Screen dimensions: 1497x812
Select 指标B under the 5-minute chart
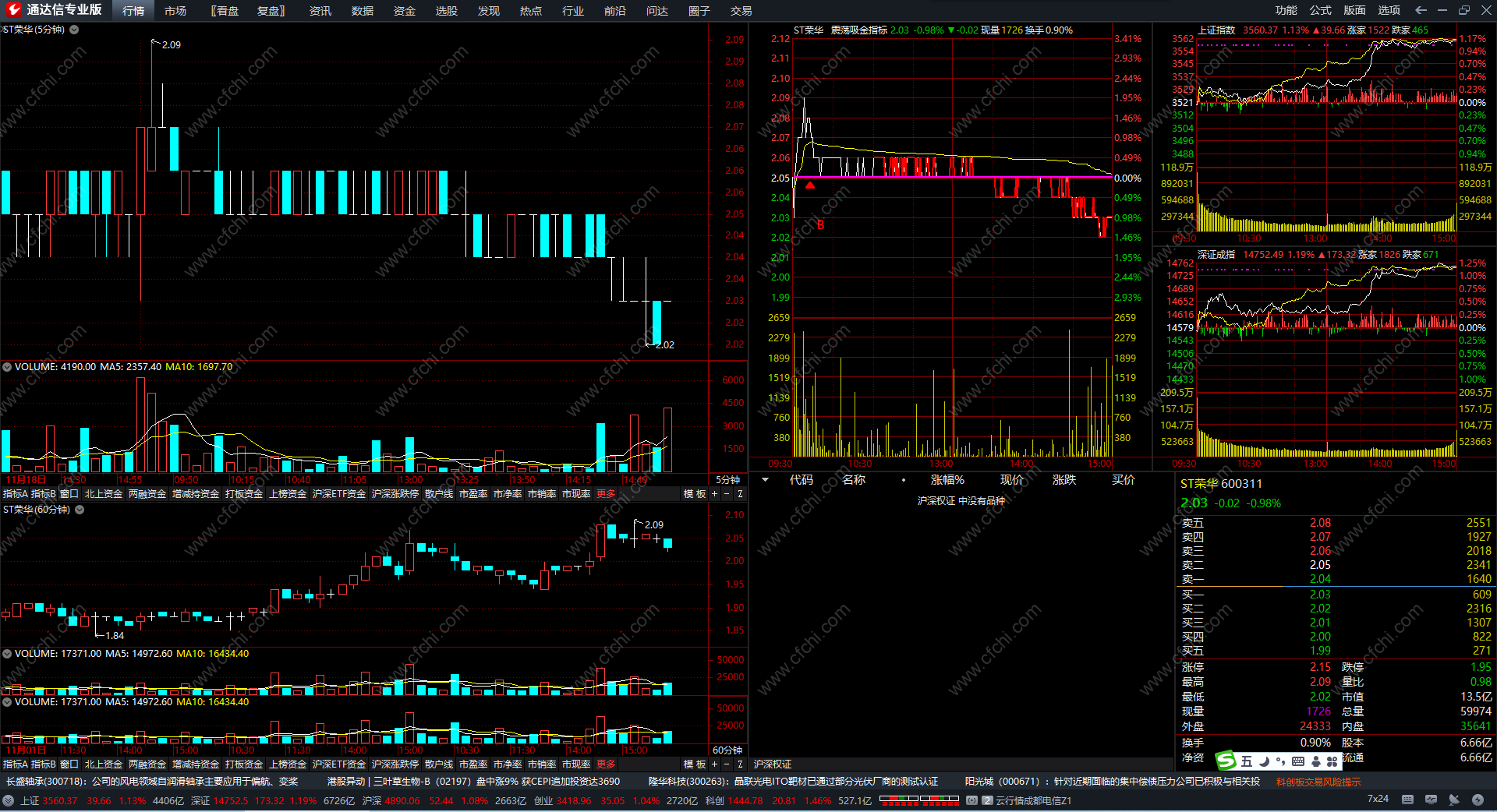coord(44,494)
